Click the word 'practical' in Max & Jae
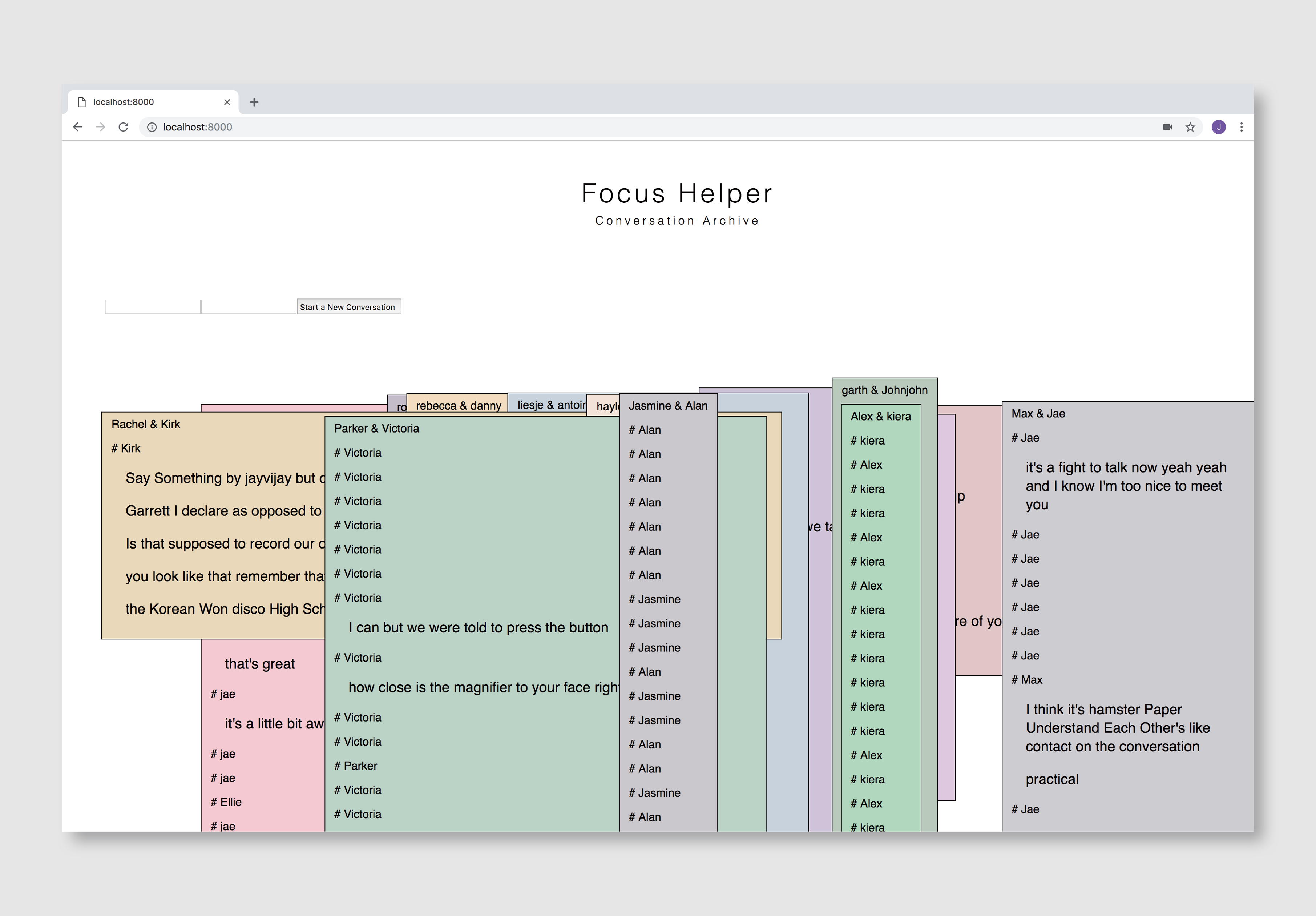The width and height of the screenshot is (1316, 916). point(1052,779)
